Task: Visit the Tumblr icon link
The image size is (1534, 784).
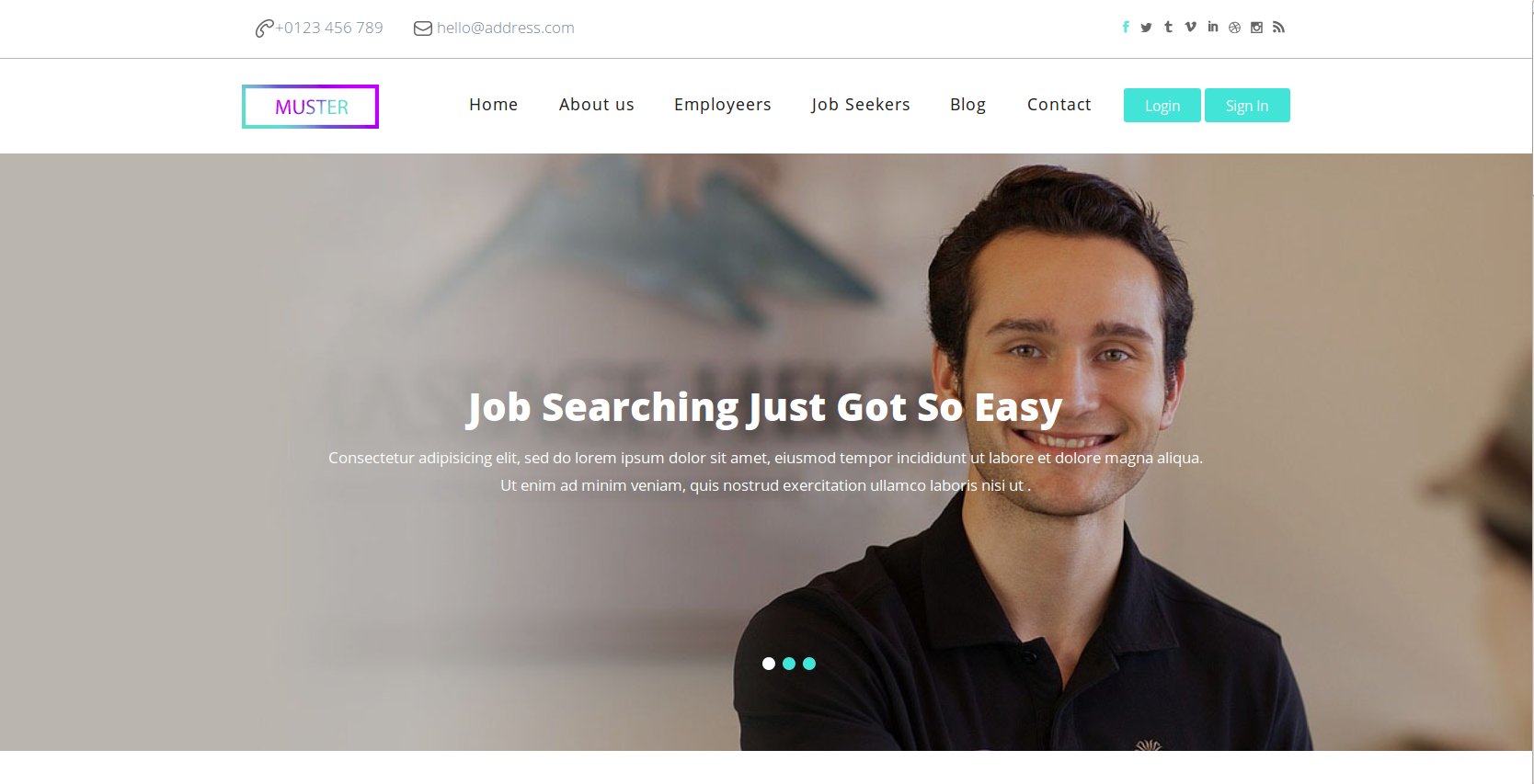Action: pos(1168,28)
